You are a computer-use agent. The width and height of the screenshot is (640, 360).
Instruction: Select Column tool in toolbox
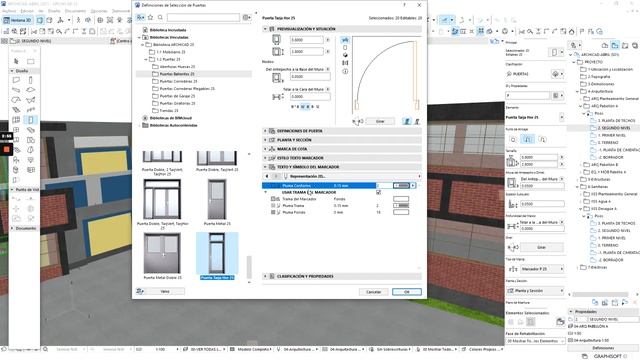pos(31,80)
